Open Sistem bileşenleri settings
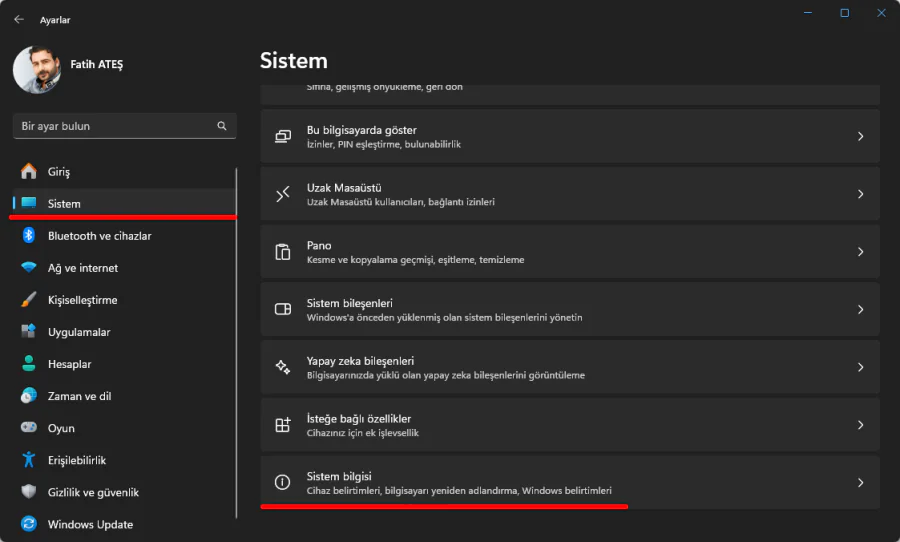 point(570,309)
